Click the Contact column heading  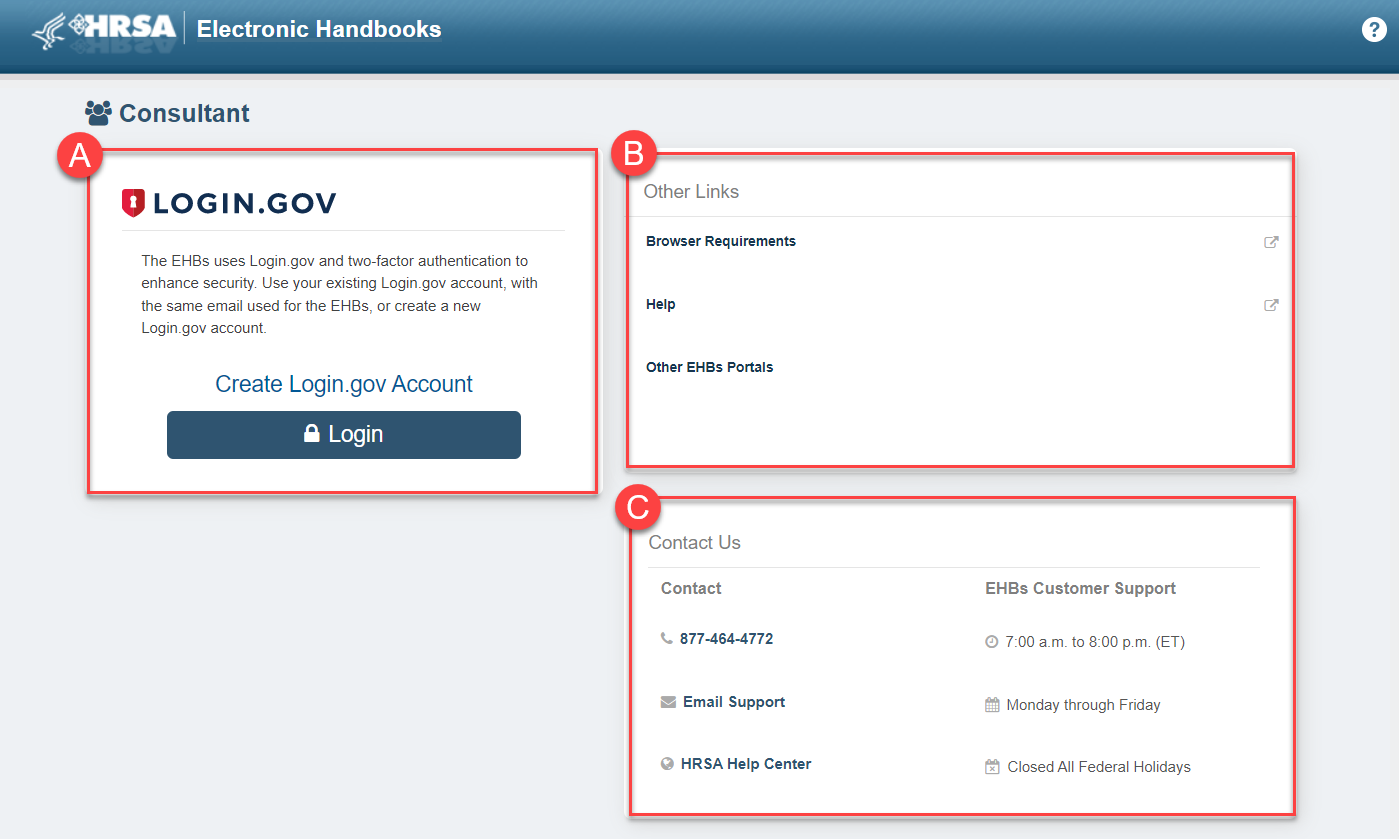coord(691,589)
